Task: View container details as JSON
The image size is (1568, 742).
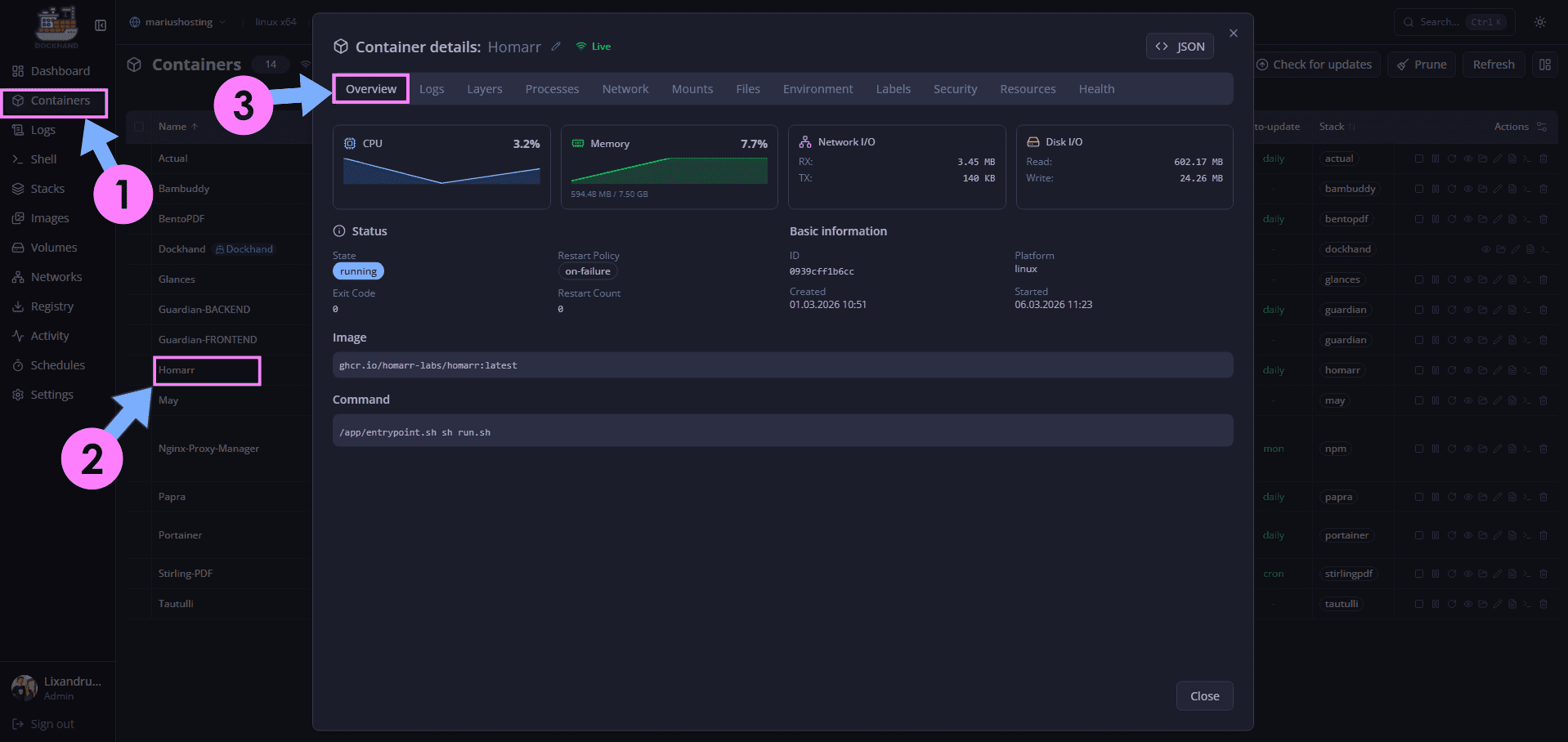Action: pyautogui.click(x=1180, y=46)
